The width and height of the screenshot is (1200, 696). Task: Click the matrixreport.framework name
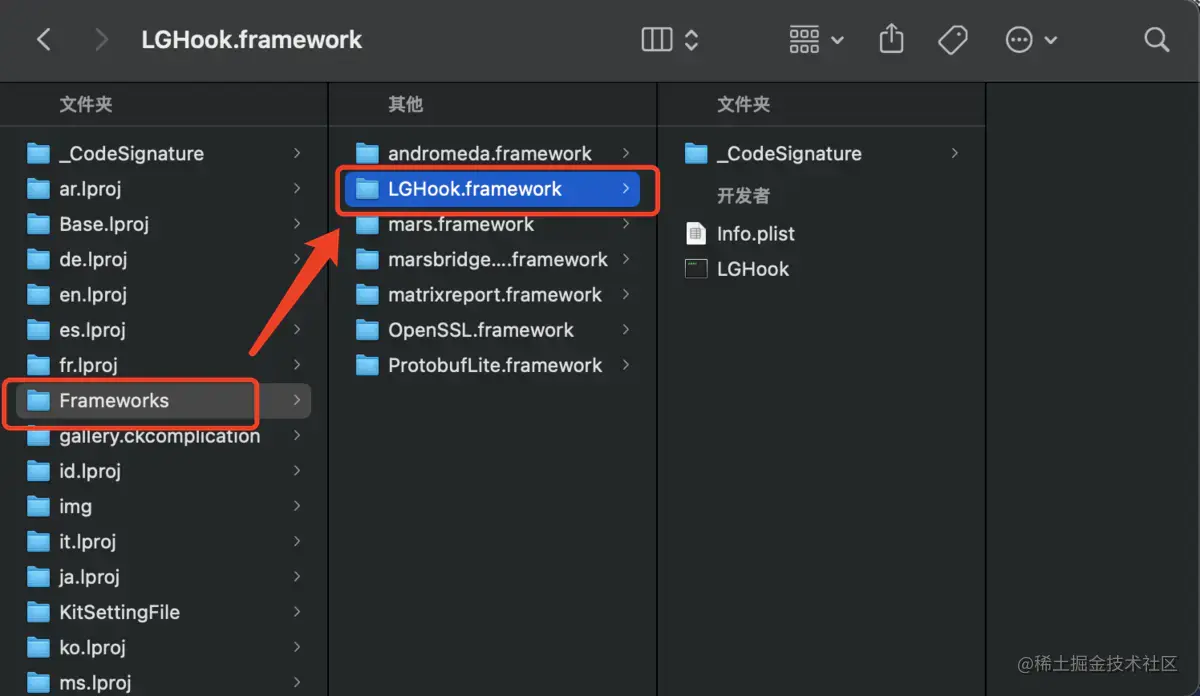495,294
